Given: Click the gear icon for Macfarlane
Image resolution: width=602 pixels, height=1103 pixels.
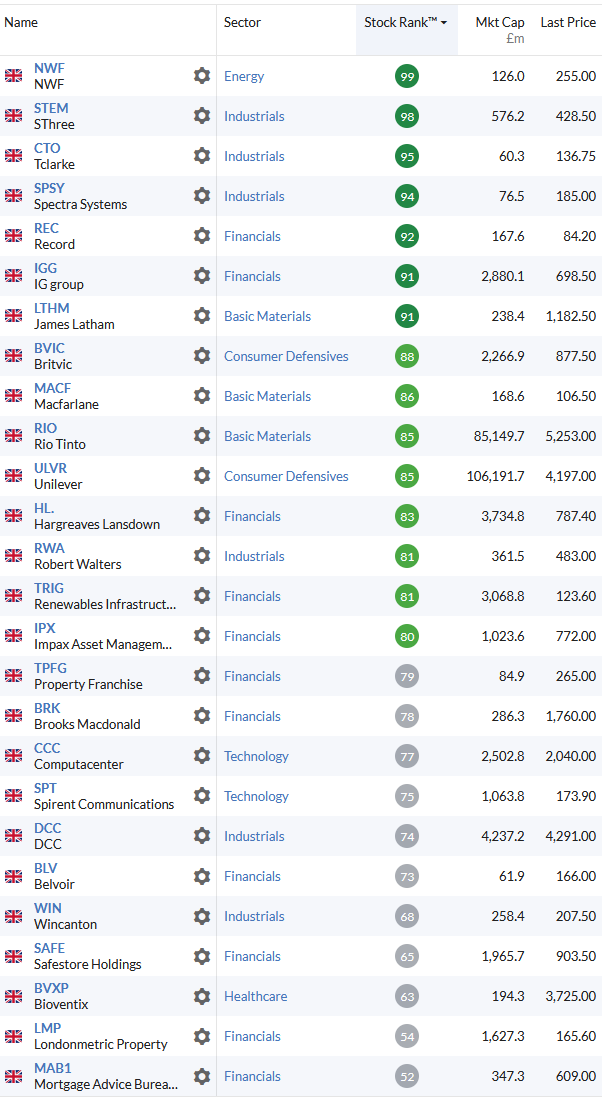Looking at the screenshot, I should [x=202, y=395].
